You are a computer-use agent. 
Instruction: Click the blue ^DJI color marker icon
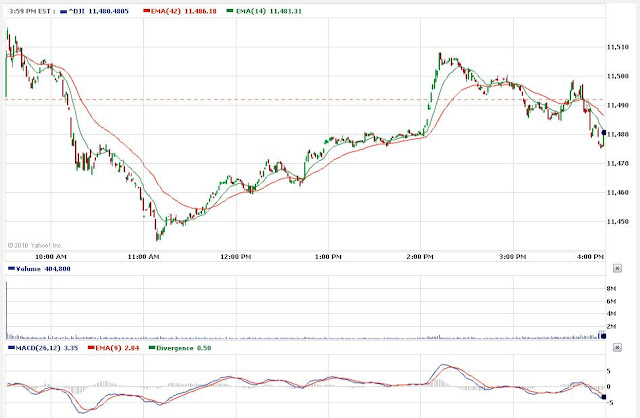pos(63,11)
